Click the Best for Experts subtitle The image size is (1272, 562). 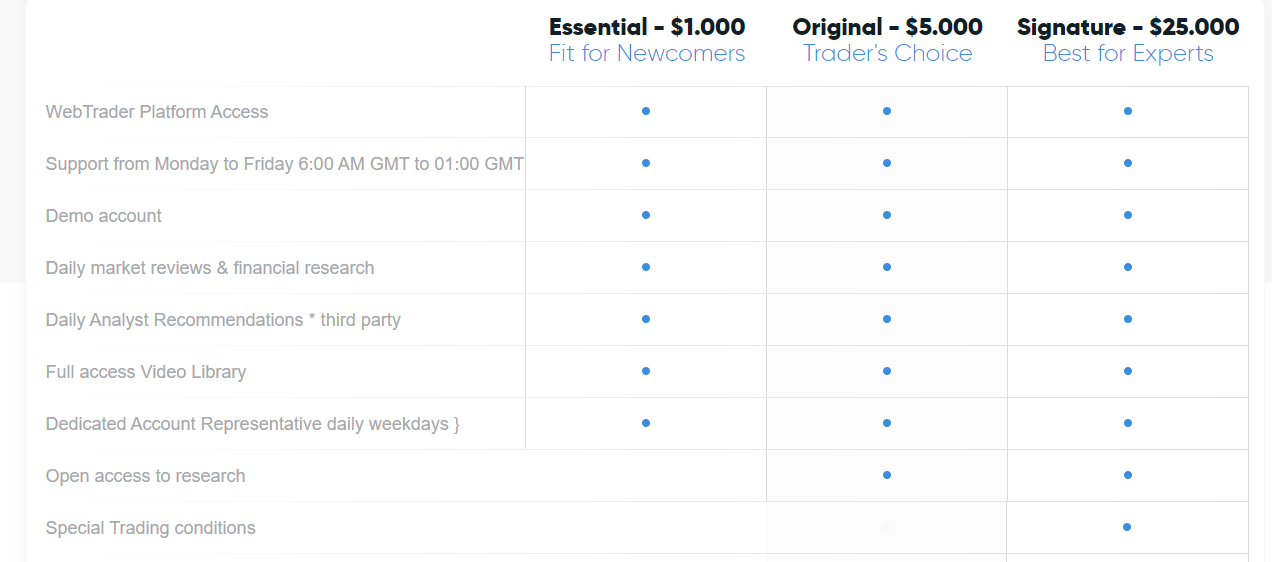[1128, 54]
